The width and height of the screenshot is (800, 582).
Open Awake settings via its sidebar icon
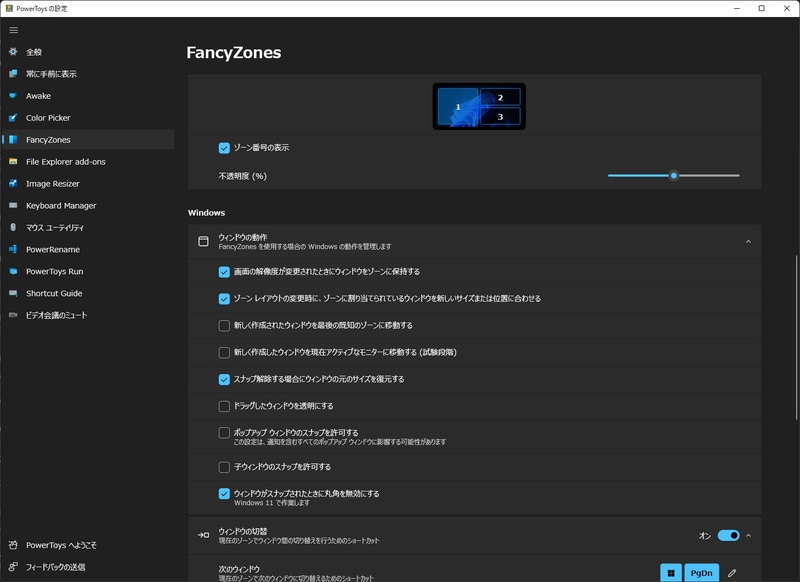point(14,95)
